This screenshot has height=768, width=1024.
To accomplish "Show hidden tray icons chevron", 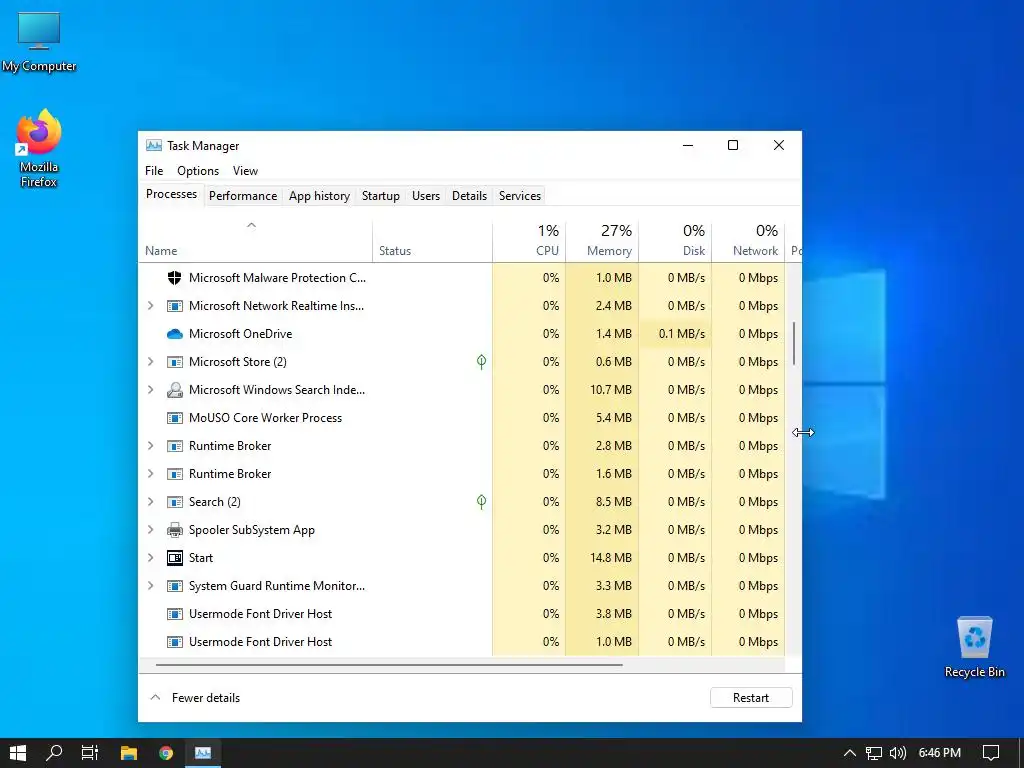I will pos(850,753).
